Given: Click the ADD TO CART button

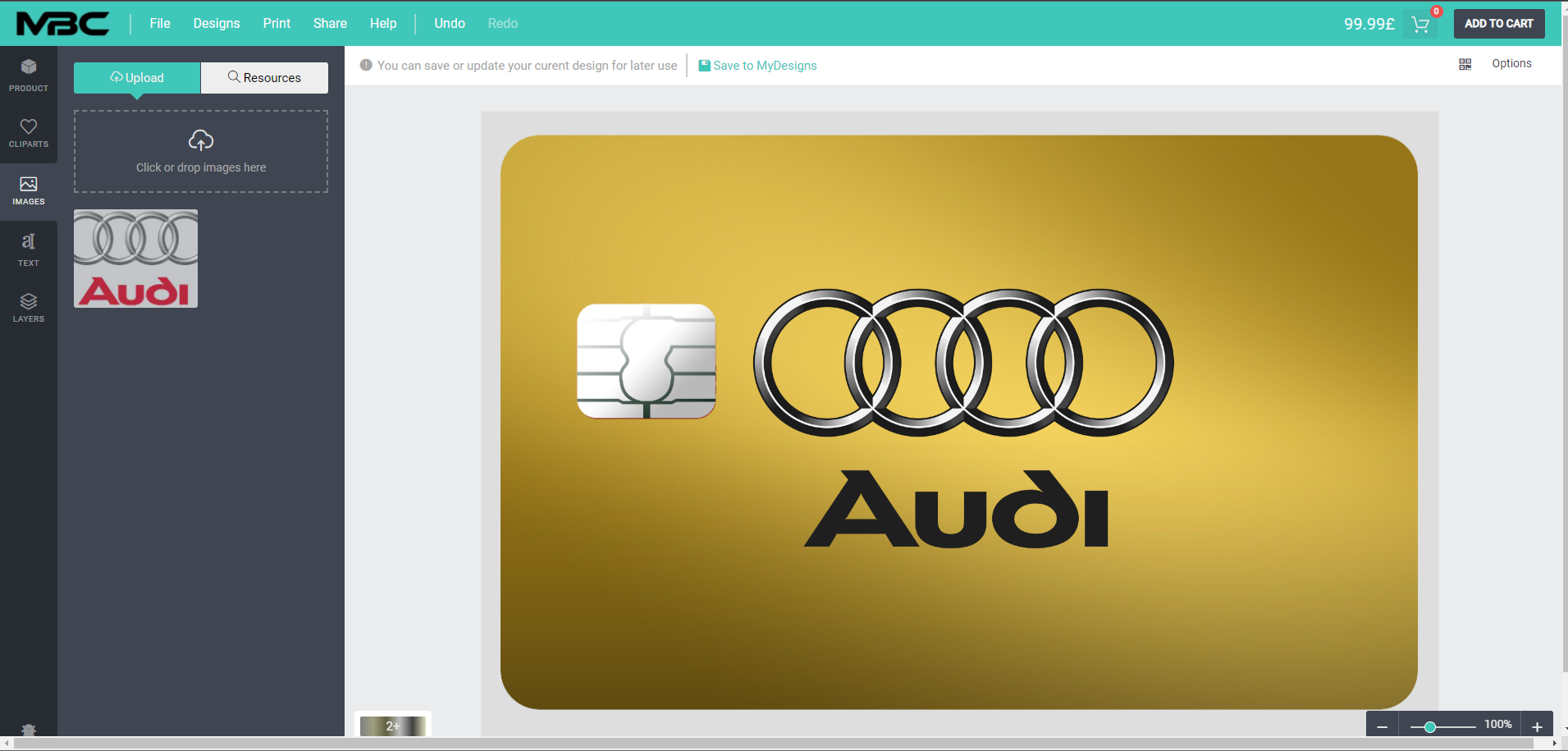Looking at the screenshot, I should click(1499, 24).
